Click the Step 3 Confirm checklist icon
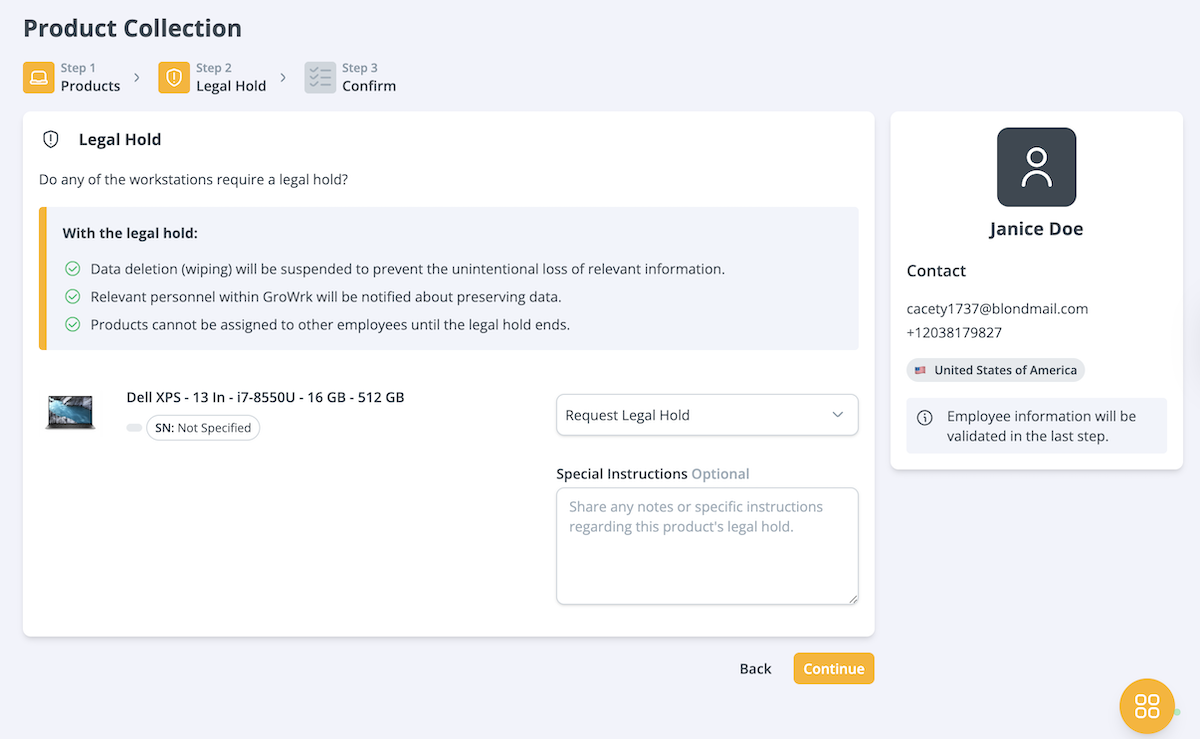The image size is (1200, 739). click(320, 78)
